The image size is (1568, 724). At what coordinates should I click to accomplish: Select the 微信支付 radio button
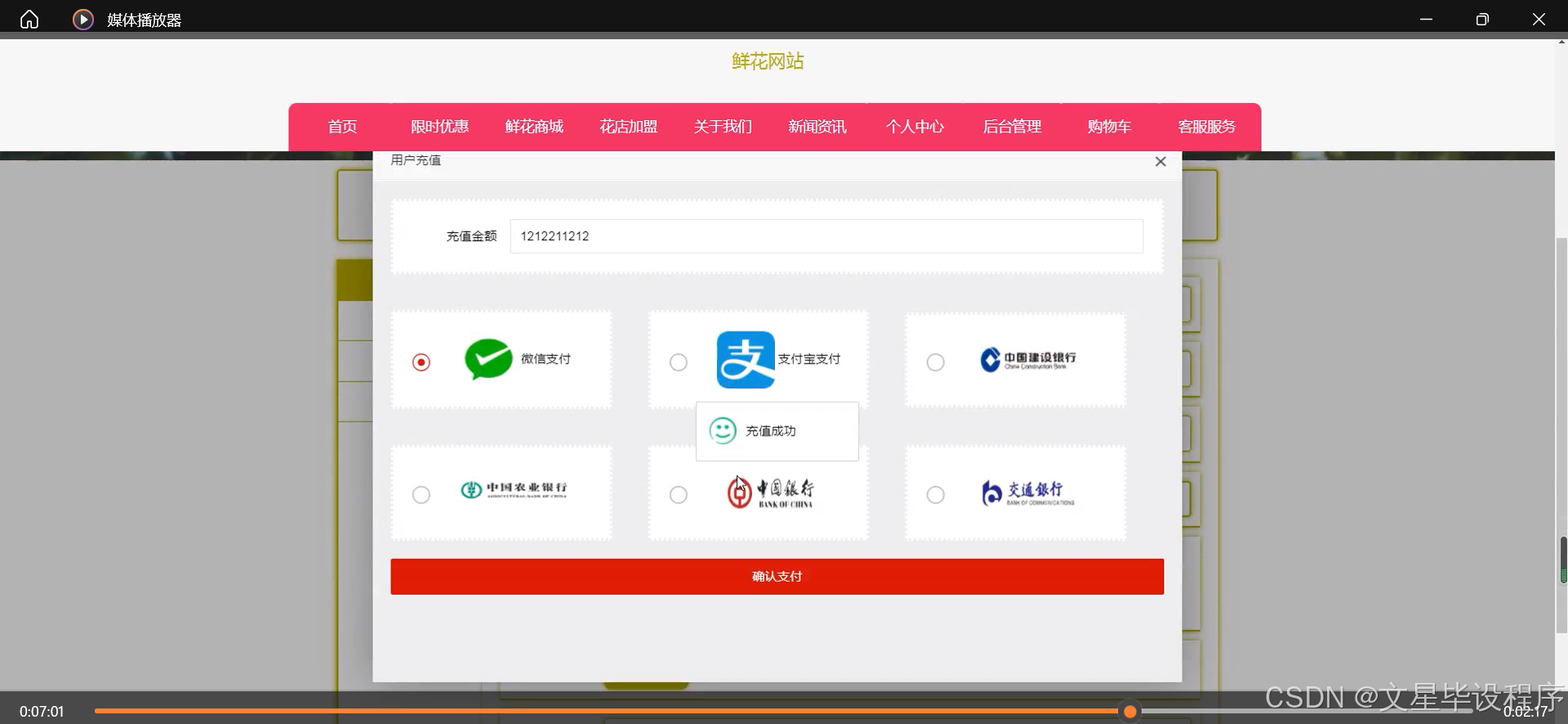(x=421, y=362)
